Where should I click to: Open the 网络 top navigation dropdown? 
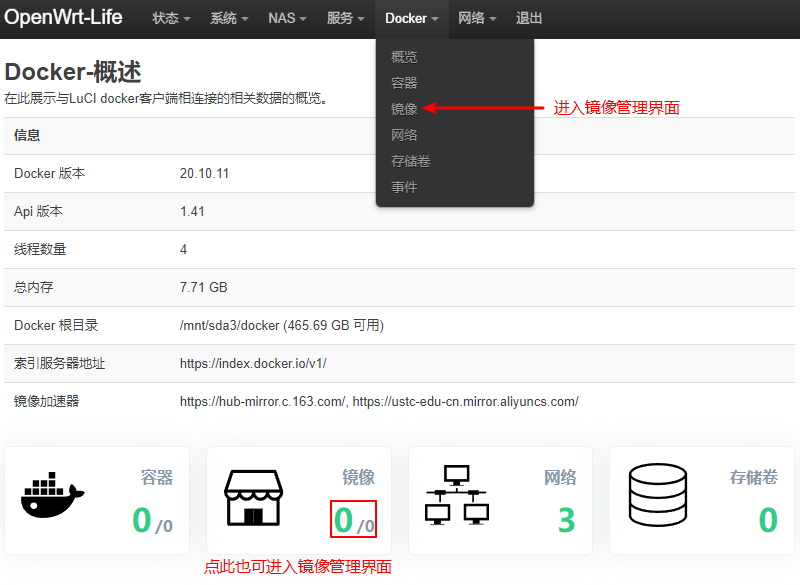click(x=477, y=18)
